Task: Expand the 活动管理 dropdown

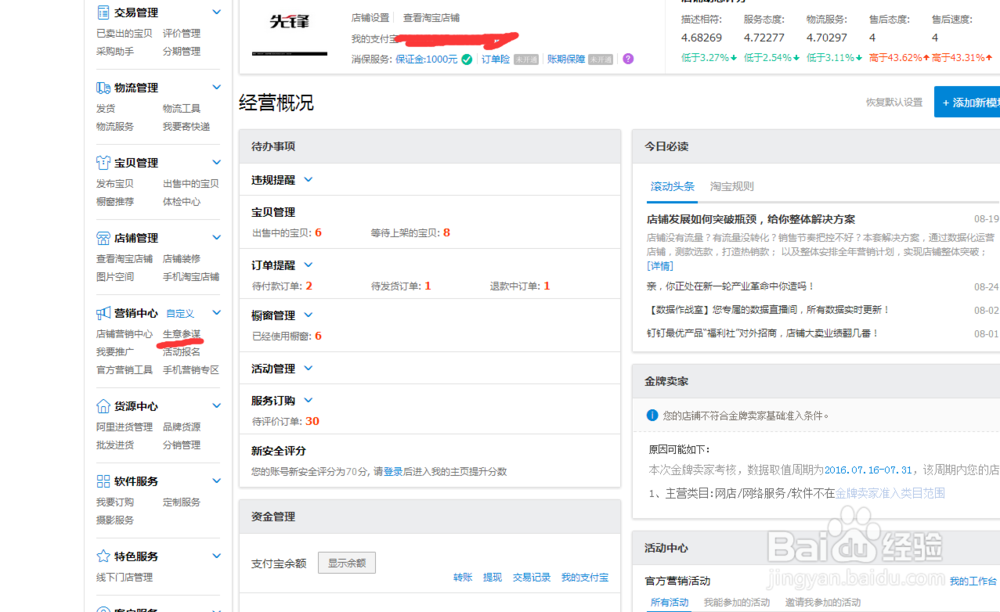Action: point(308,368)
